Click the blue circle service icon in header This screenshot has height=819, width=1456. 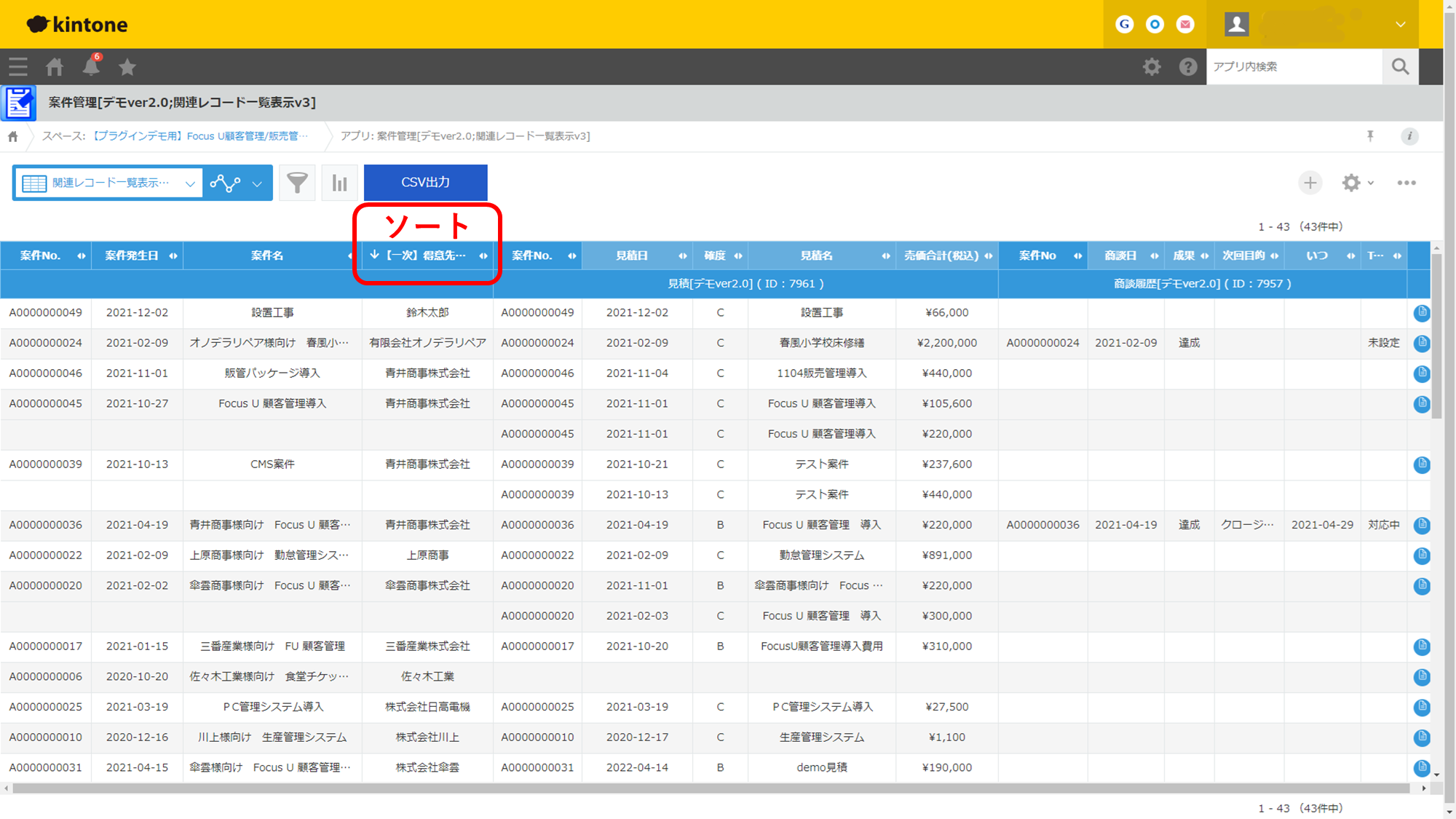click(x=1155, y=24)
